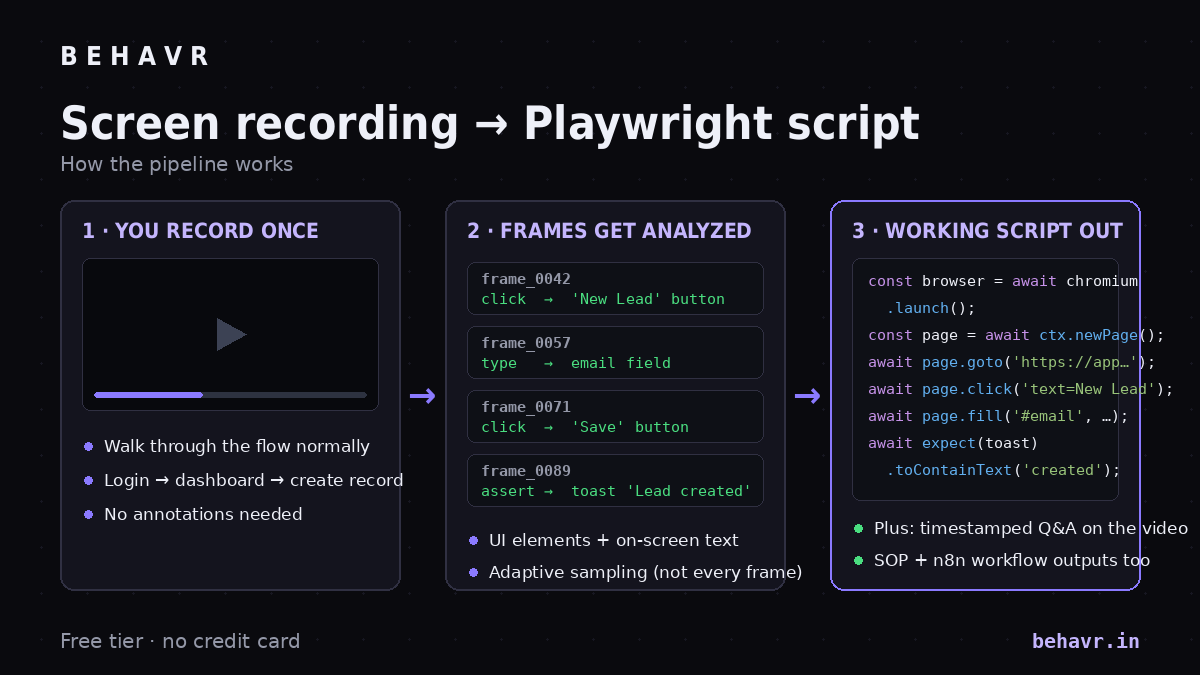Screen dimensions: 1200x675
Task: Click the page.goto code line
Action: (1012, 363)
